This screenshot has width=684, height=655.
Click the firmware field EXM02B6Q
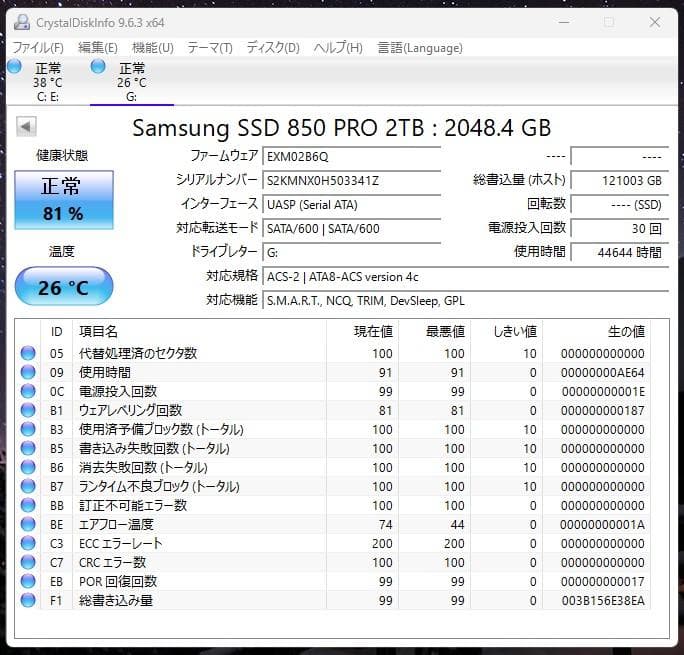coord(352,157)
